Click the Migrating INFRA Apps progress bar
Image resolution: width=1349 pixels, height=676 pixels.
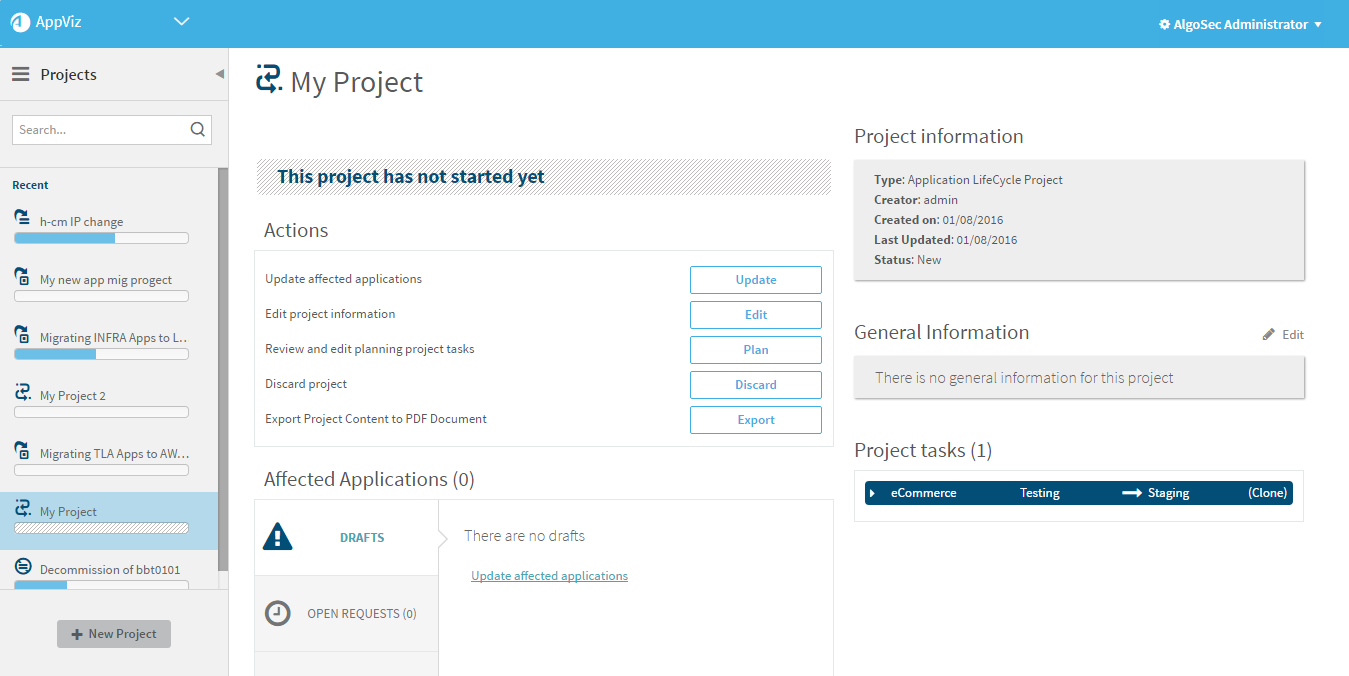pos(101,354)
